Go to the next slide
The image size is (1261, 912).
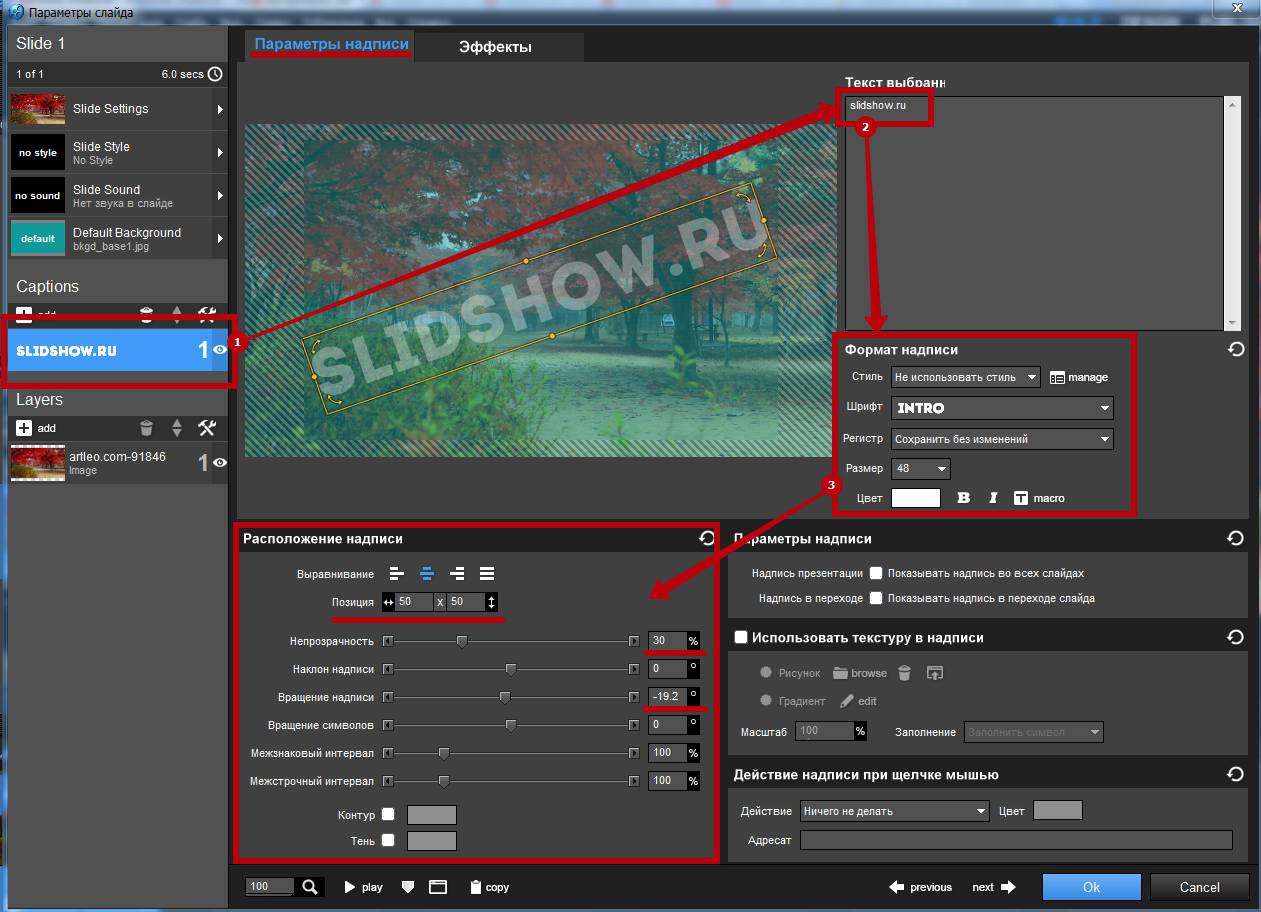994,887
